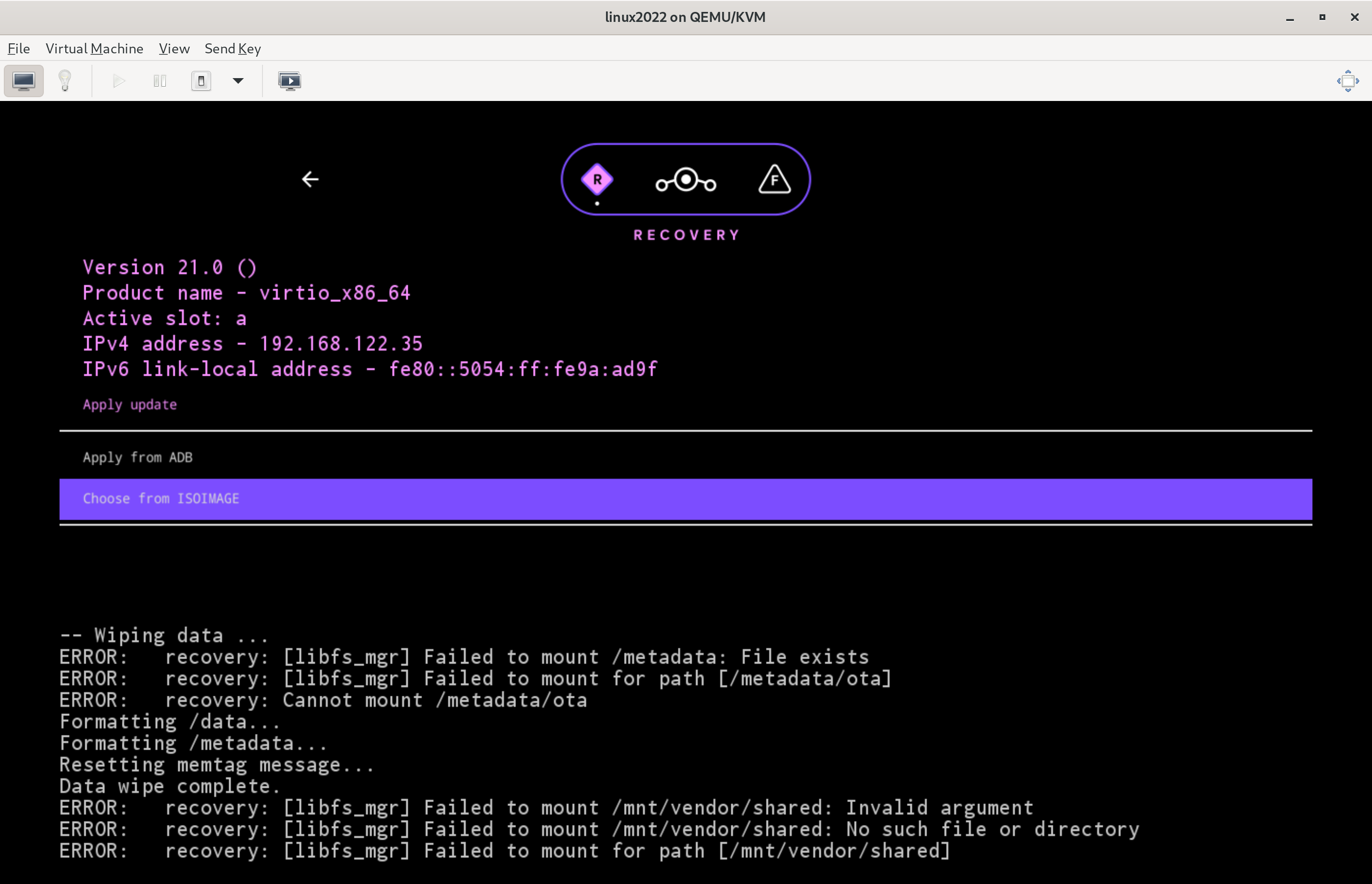1372x884 pixels.
Task: Manage VM snapshots toolbar icon
Action: pos(289,81)
